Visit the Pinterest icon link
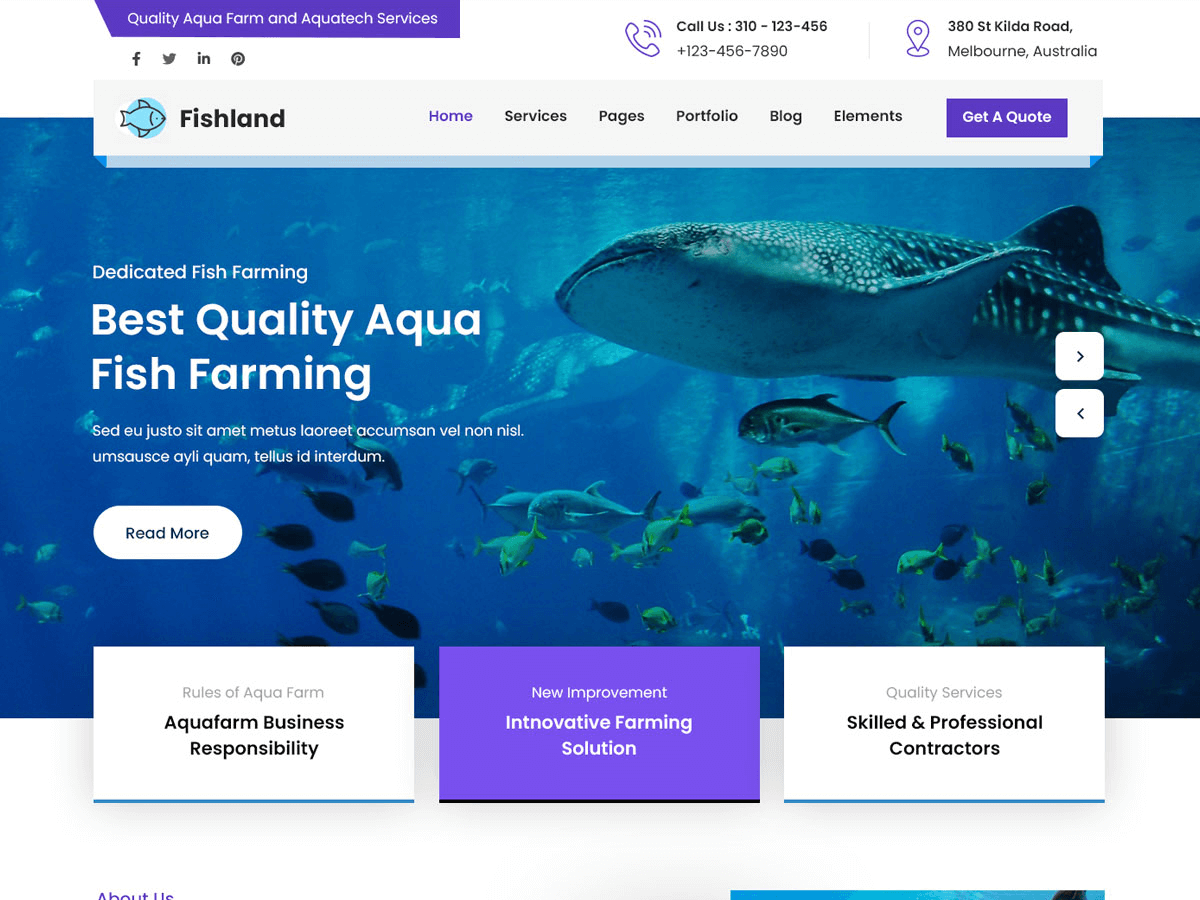The height and width of the screenshot is (900, 1200). [x=237, y=58]
